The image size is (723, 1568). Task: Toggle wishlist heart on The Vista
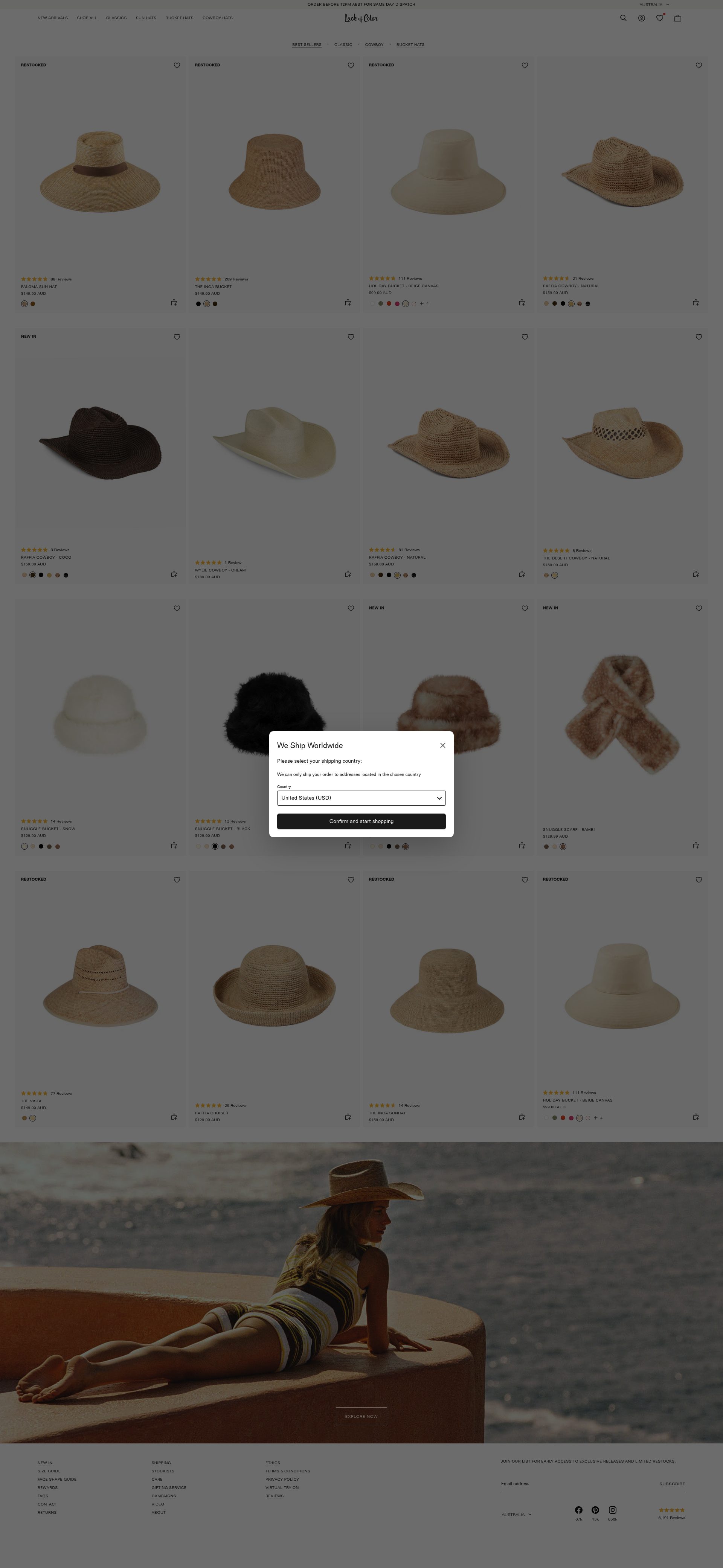pyautogui.click(x=177, y=879)
